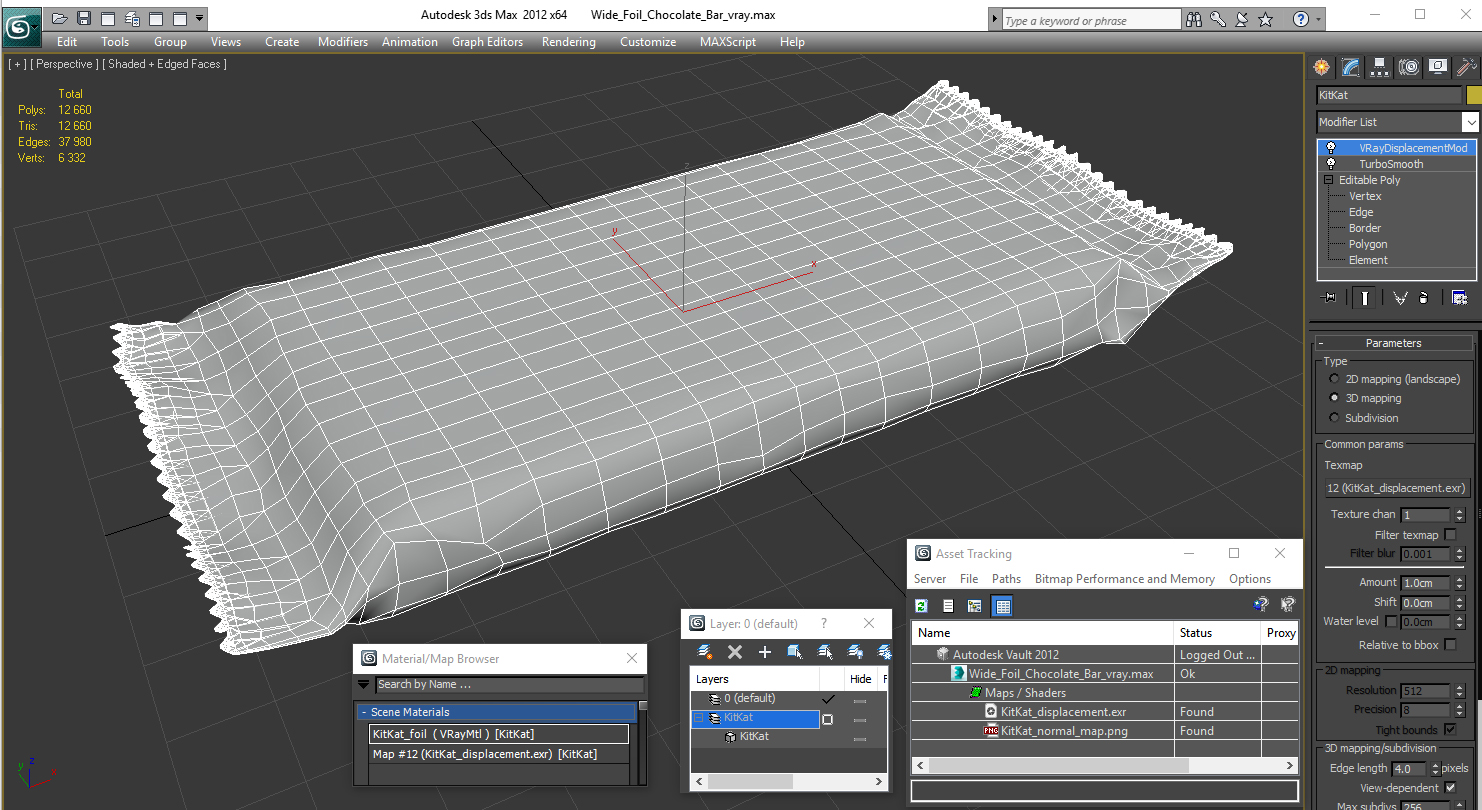Click the Help question mark icon in title bar
The width and height of the screenshot is (1482, 810).
click(x=1300, y=19)
